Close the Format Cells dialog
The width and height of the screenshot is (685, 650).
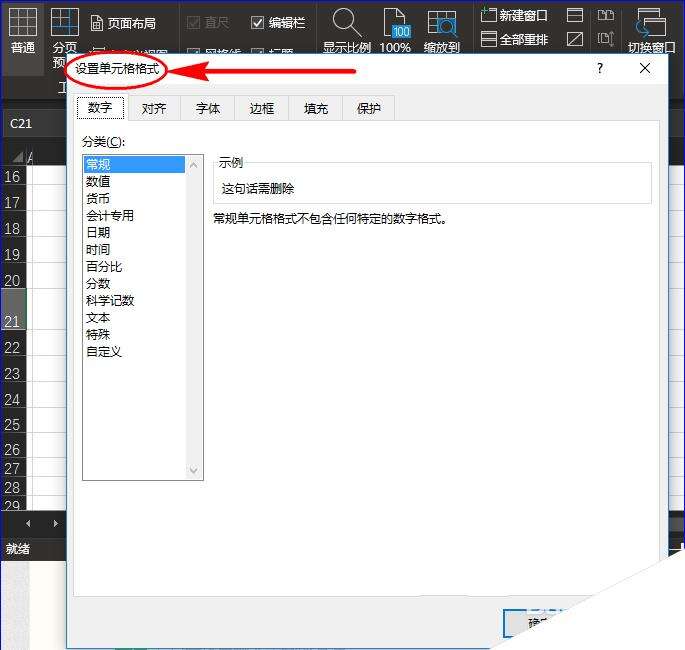pos(645,68)
